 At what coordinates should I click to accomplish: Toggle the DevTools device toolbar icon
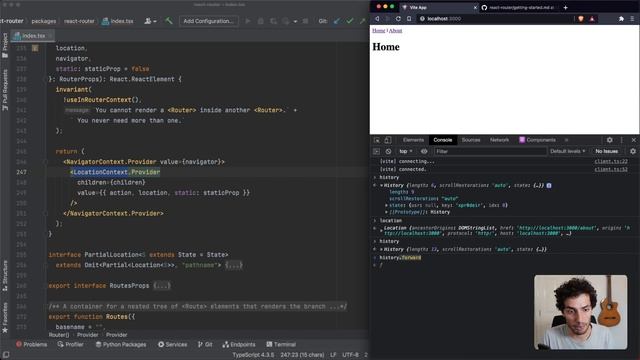coord(388,140)
